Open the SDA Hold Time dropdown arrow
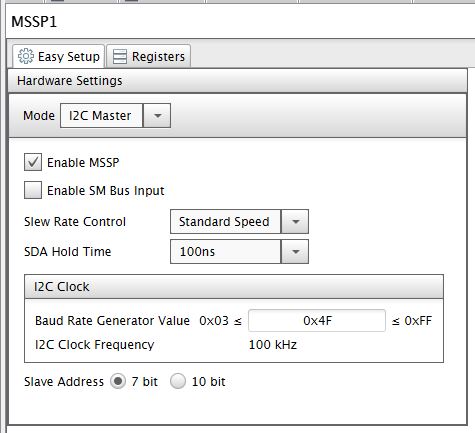This screenshot has width=475, height=433. [x=295, y=252]
